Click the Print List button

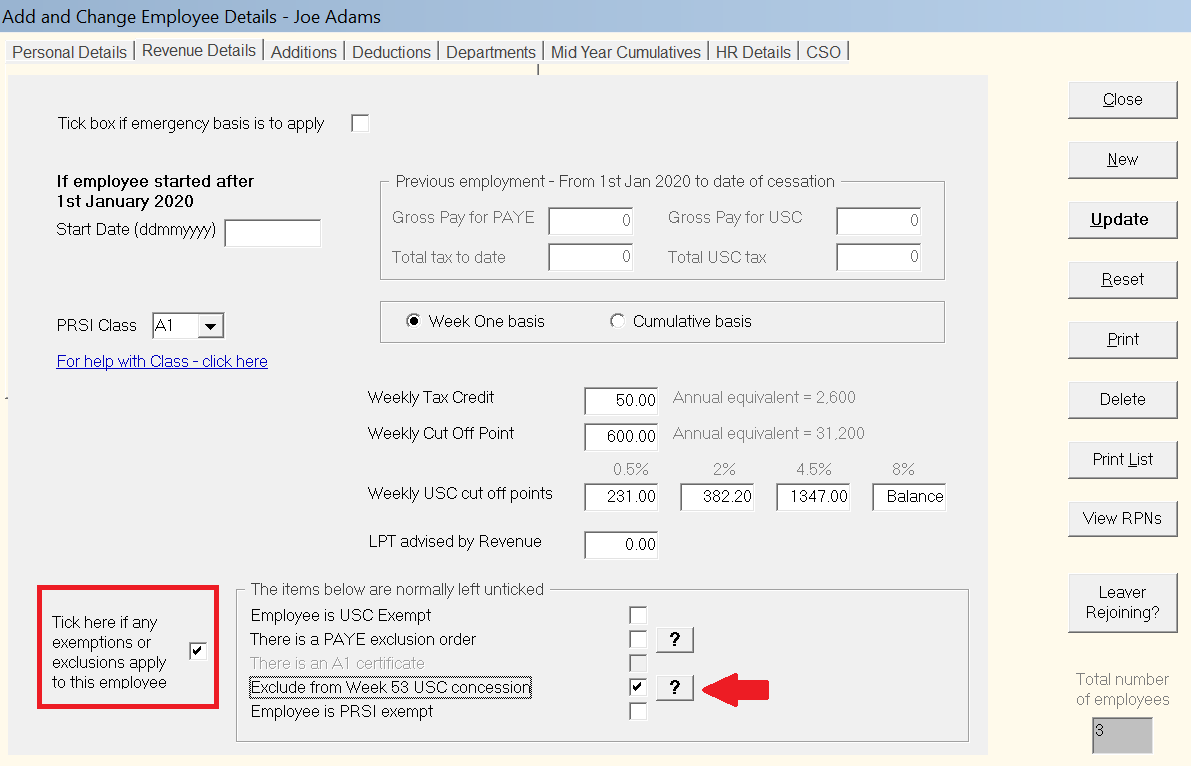click(1122, 459)
